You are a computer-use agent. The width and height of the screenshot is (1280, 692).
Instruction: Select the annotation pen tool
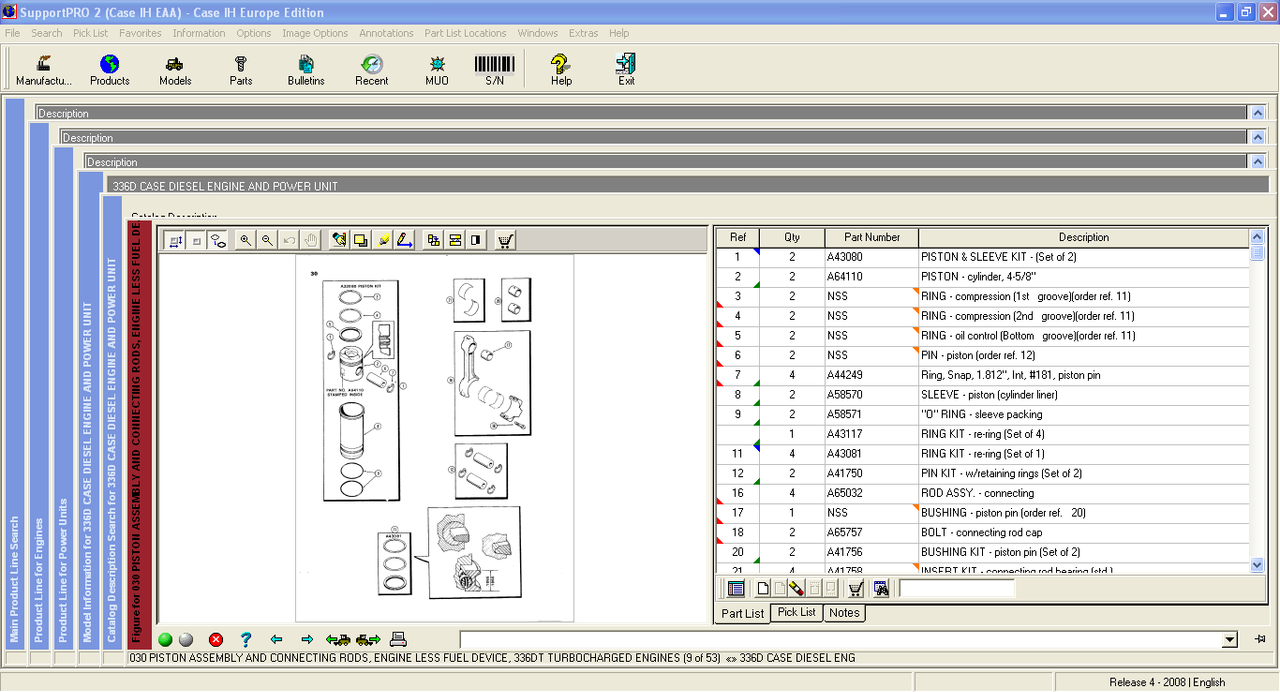tap(339, 240)
